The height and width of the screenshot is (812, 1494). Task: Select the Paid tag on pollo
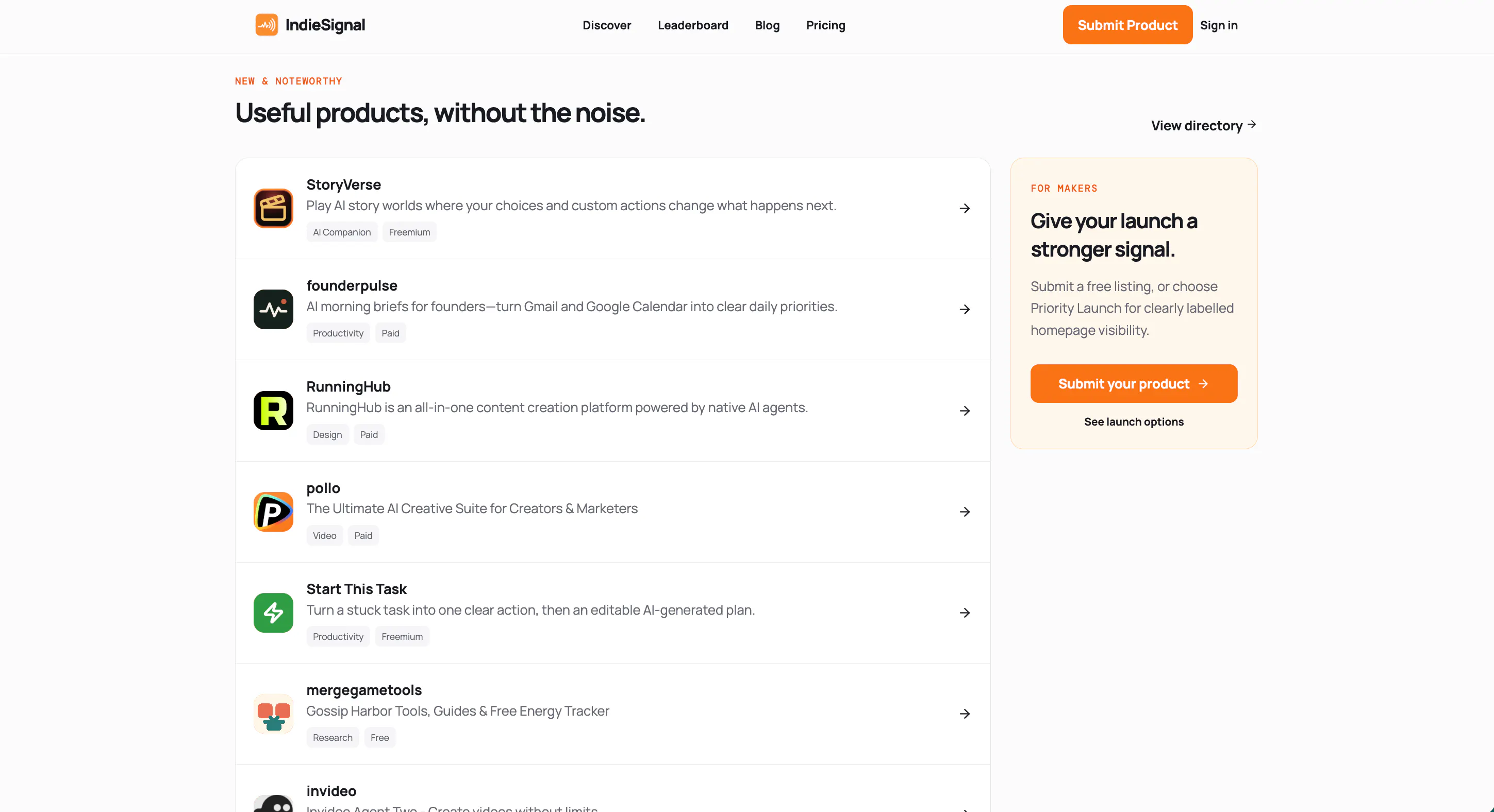(363, 535)
